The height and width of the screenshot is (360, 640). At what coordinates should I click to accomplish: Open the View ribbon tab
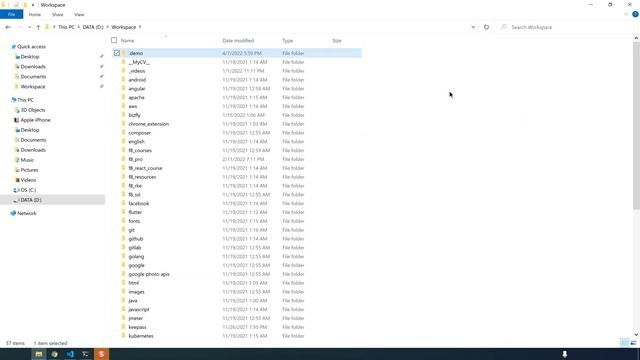(79, 14)
